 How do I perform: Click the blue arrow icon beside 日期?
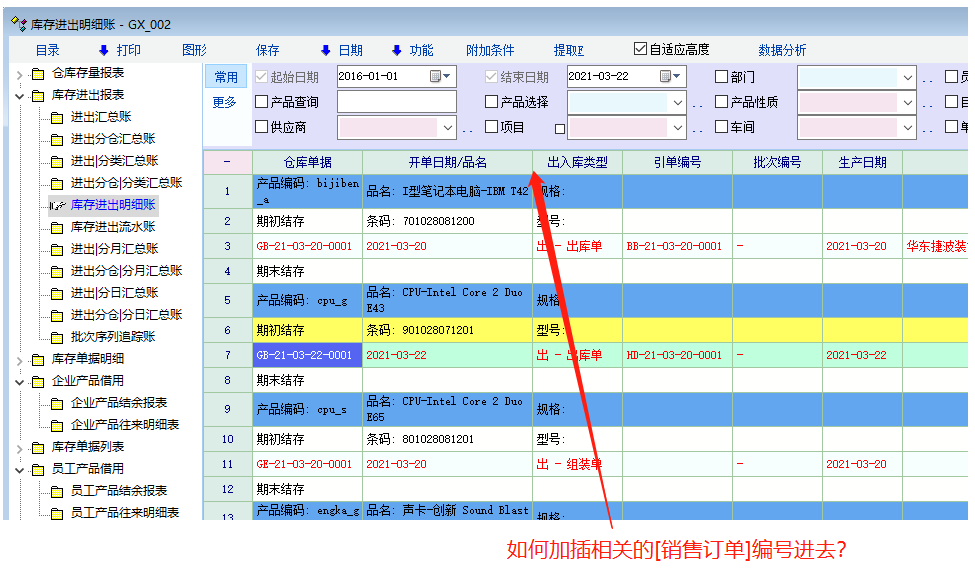tap(325, 50)
